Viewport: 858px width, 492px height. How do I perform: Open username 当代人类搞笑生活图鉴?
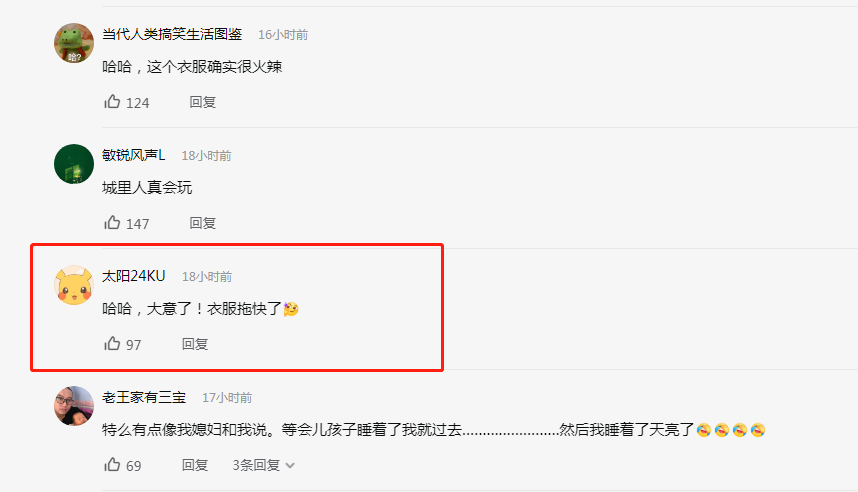click(x=172, y=34)
